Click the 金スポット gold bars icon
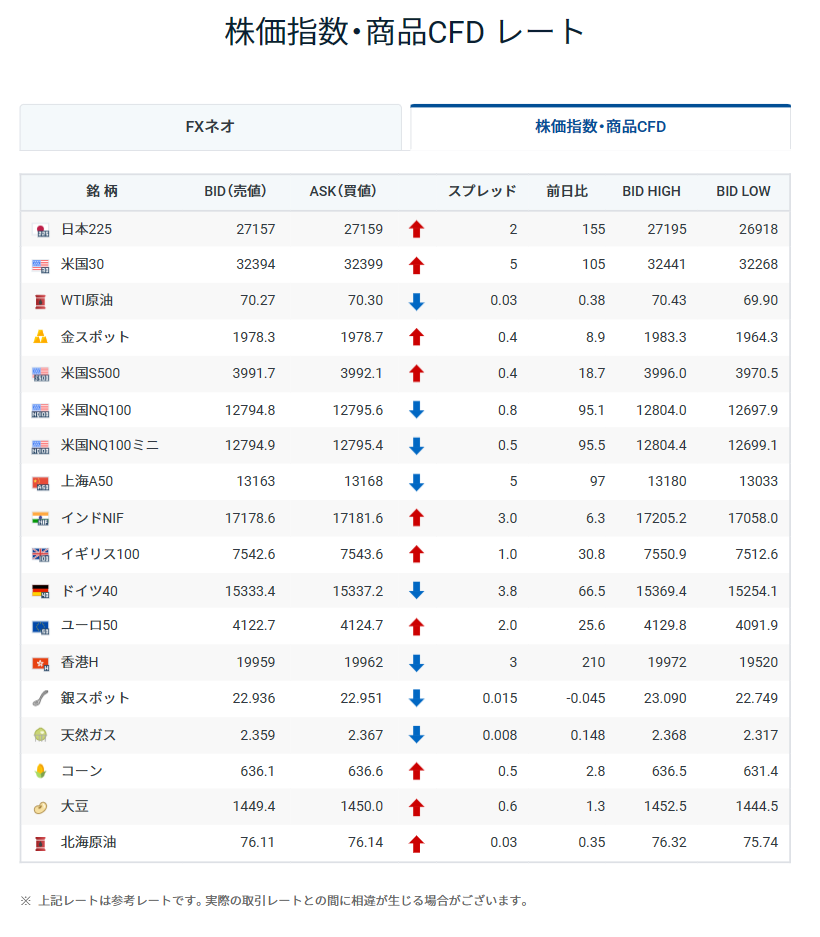 point(41,337)
